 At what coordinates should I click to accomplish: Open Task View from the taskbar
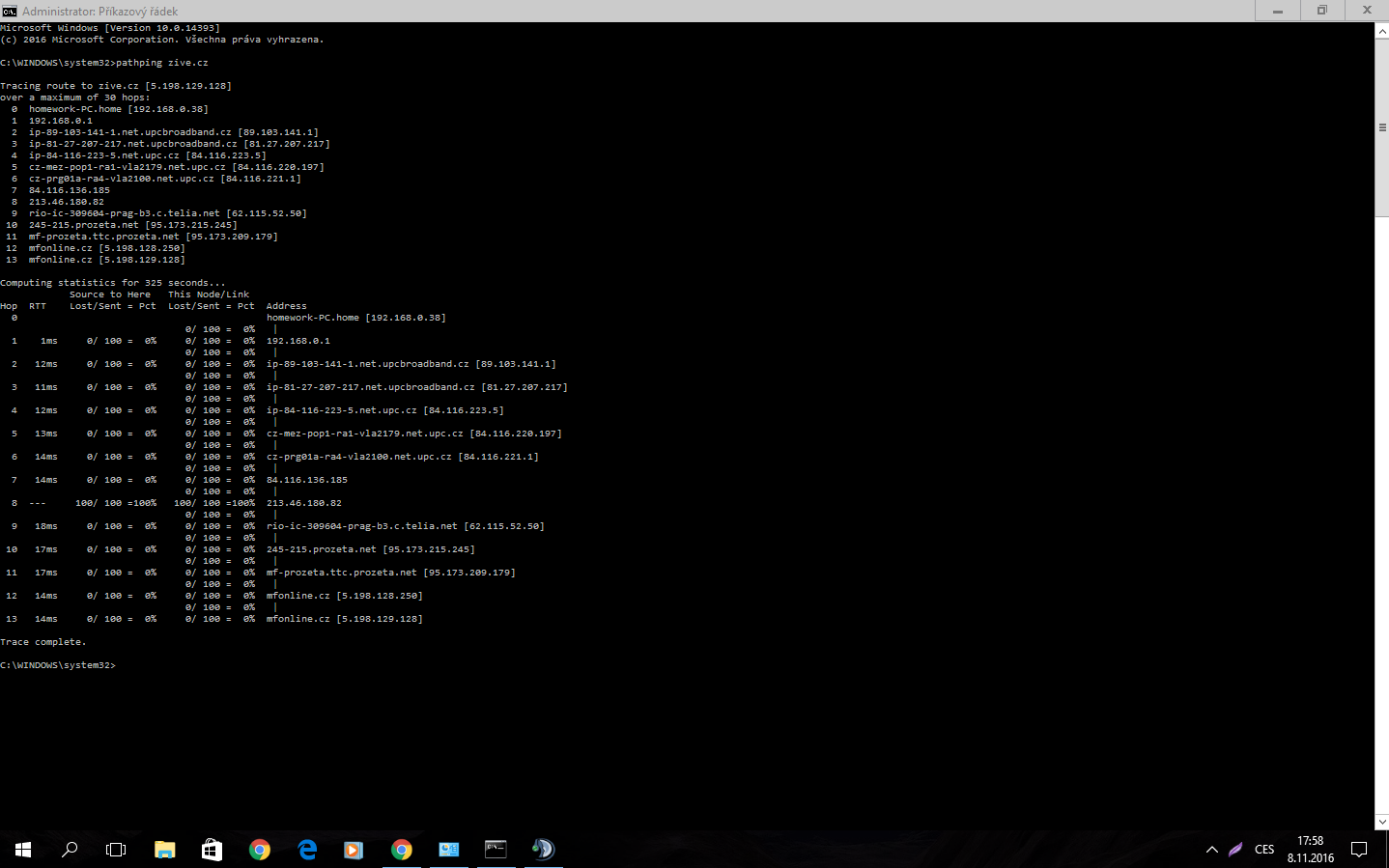pyautogui.click(x=116, y=850)
